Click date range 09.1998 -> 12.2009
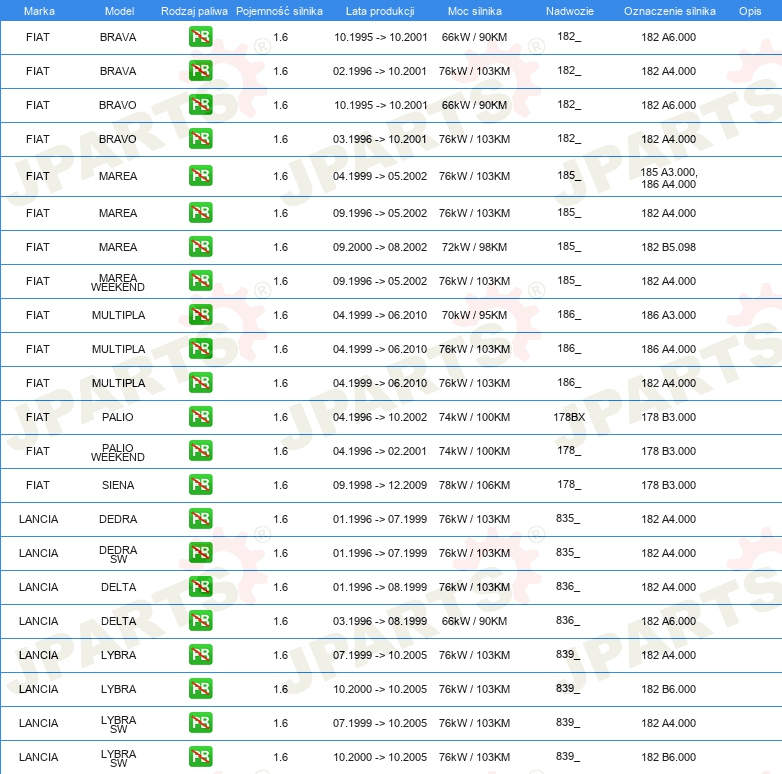Viewport: 782px width, 774px height. 380,485
